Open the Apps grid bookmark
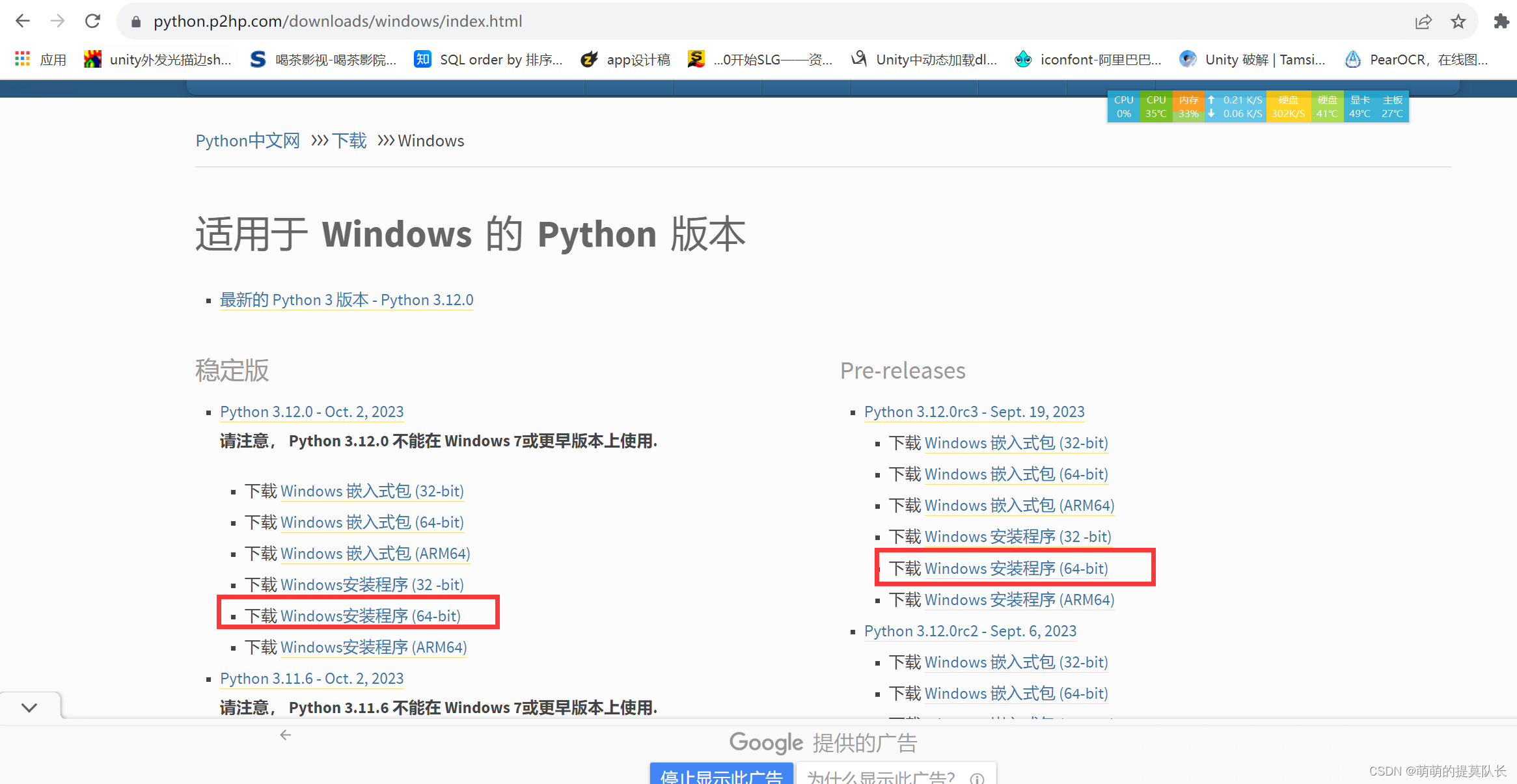This screenshot has width=1517, height=784. click(x=40, y=60)
